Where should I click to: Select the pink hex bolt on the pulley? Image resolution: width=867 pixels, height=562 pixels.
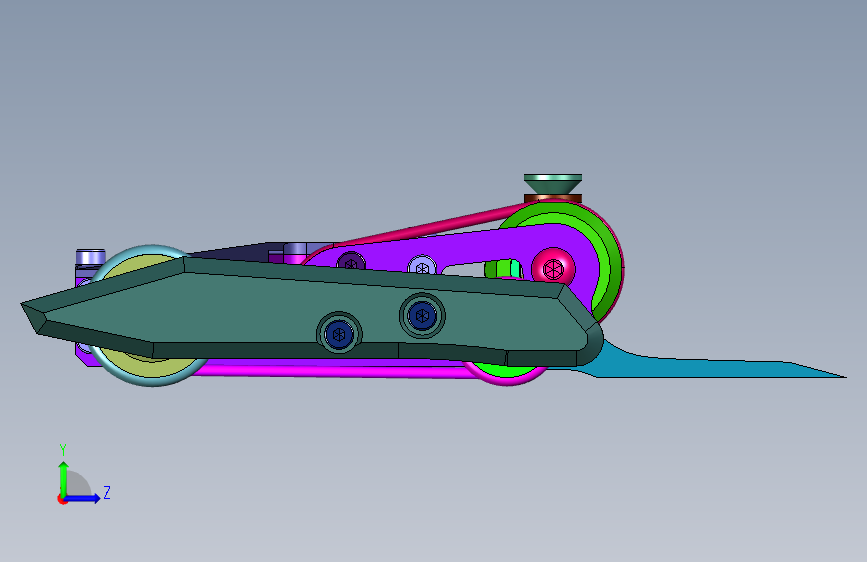pyautogui.click(x=553, y=269)
